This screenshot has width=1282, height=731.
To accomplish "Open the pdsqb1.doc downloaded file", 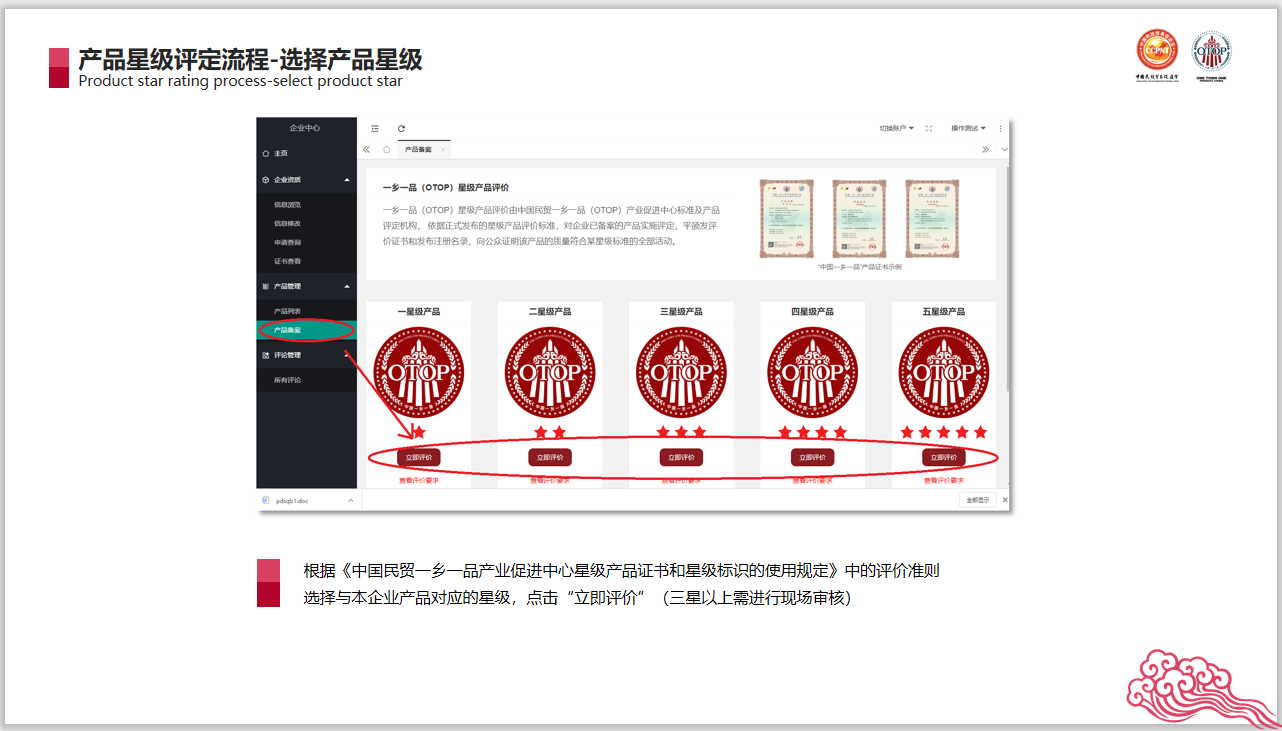I will [292, 500].
